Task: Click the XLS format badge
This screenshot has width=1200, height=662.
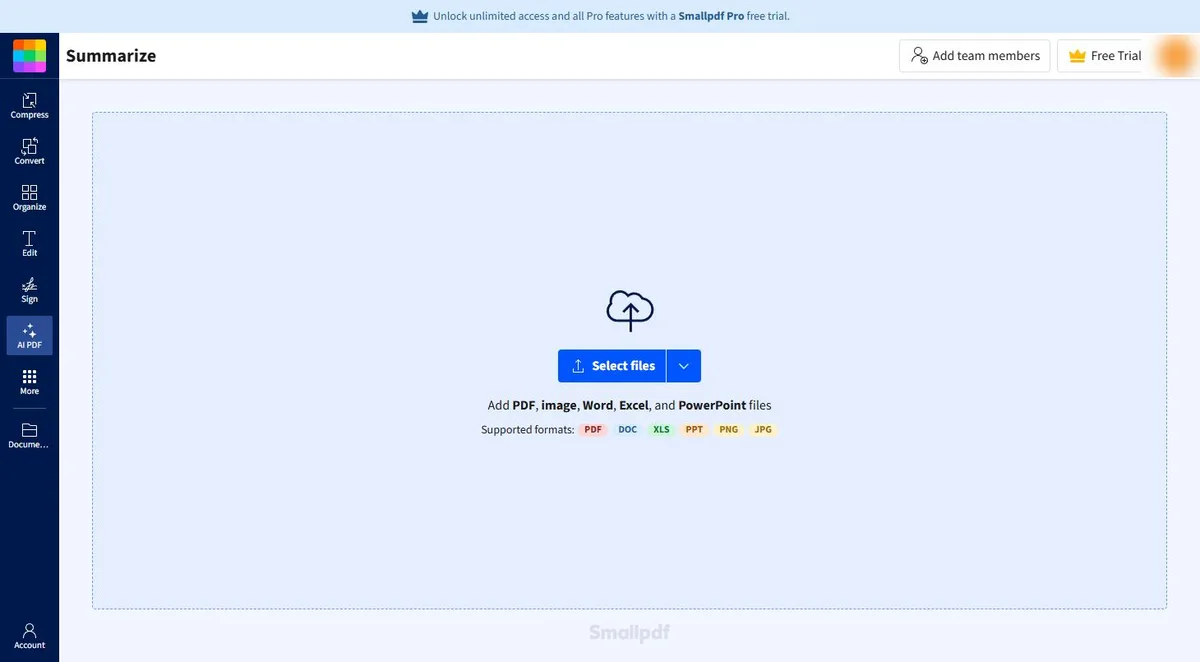Action: point(661,430)
